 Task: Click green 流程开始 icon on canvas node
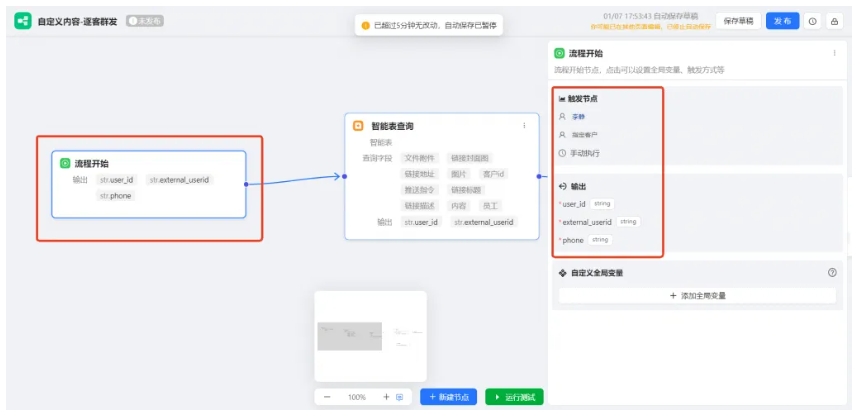click(65, 163)
